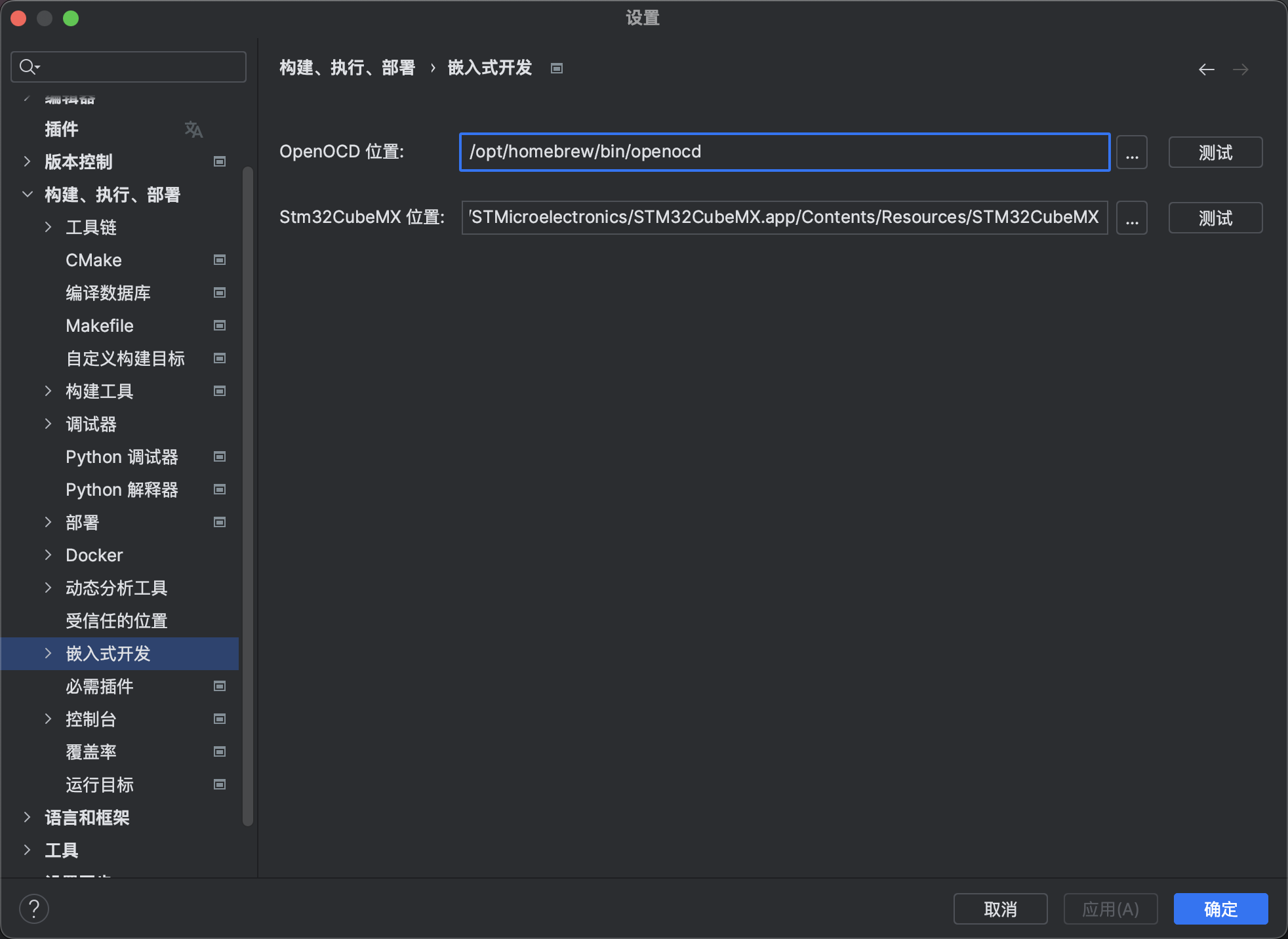The height and width of the screenshot is (939, 1288).
Task: Click project-level icon next to CMake
Action: [220, 260]
